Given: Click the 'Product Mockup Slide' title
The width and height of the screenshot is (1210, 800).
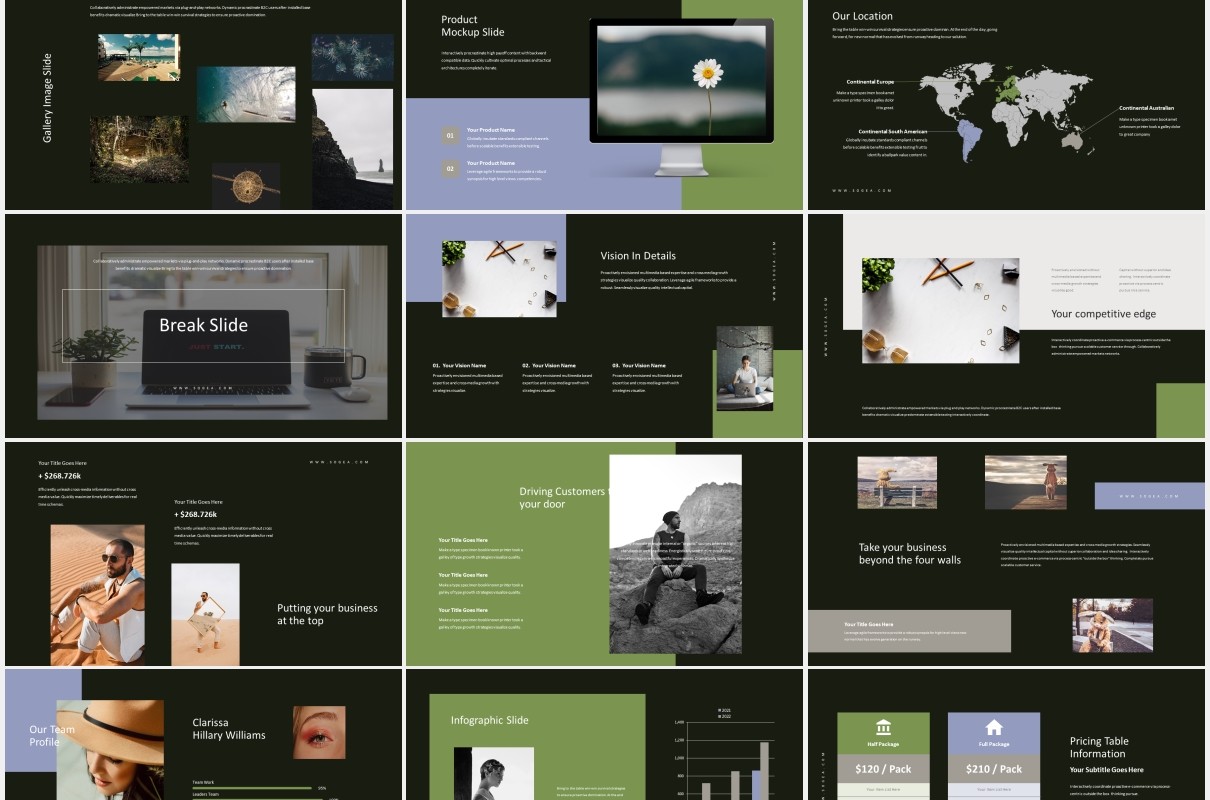Looking at the screenshot, I should (x=473, y=26).
